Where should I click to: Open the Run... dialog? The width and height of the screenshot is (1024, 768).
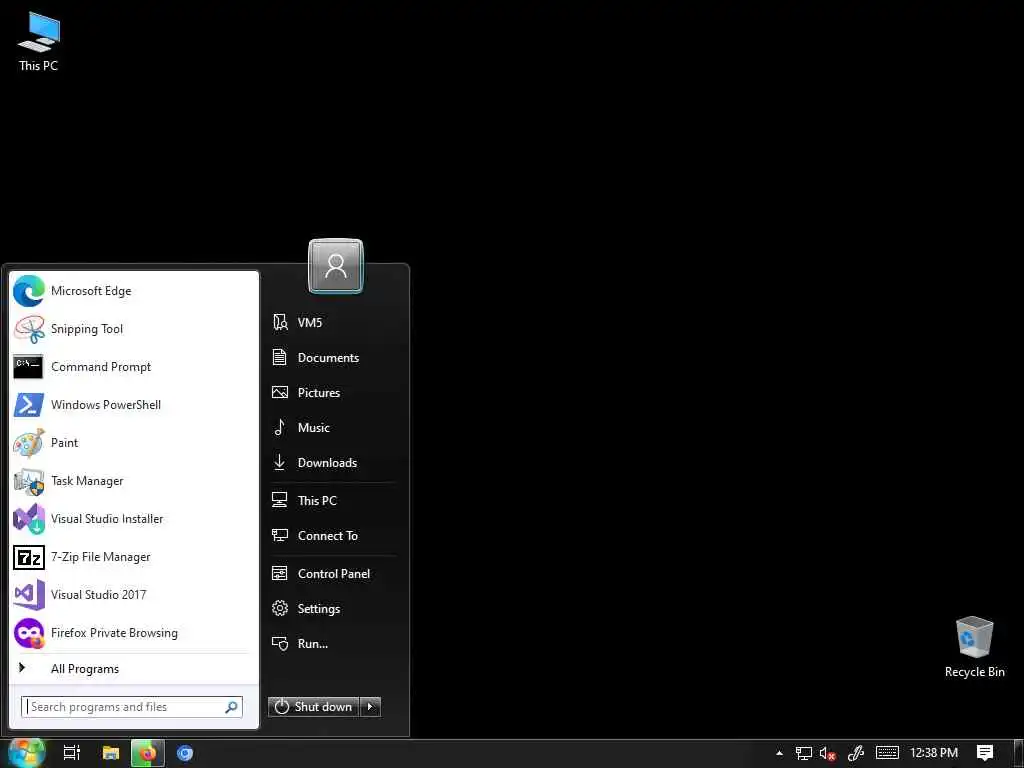pos(333,644)
